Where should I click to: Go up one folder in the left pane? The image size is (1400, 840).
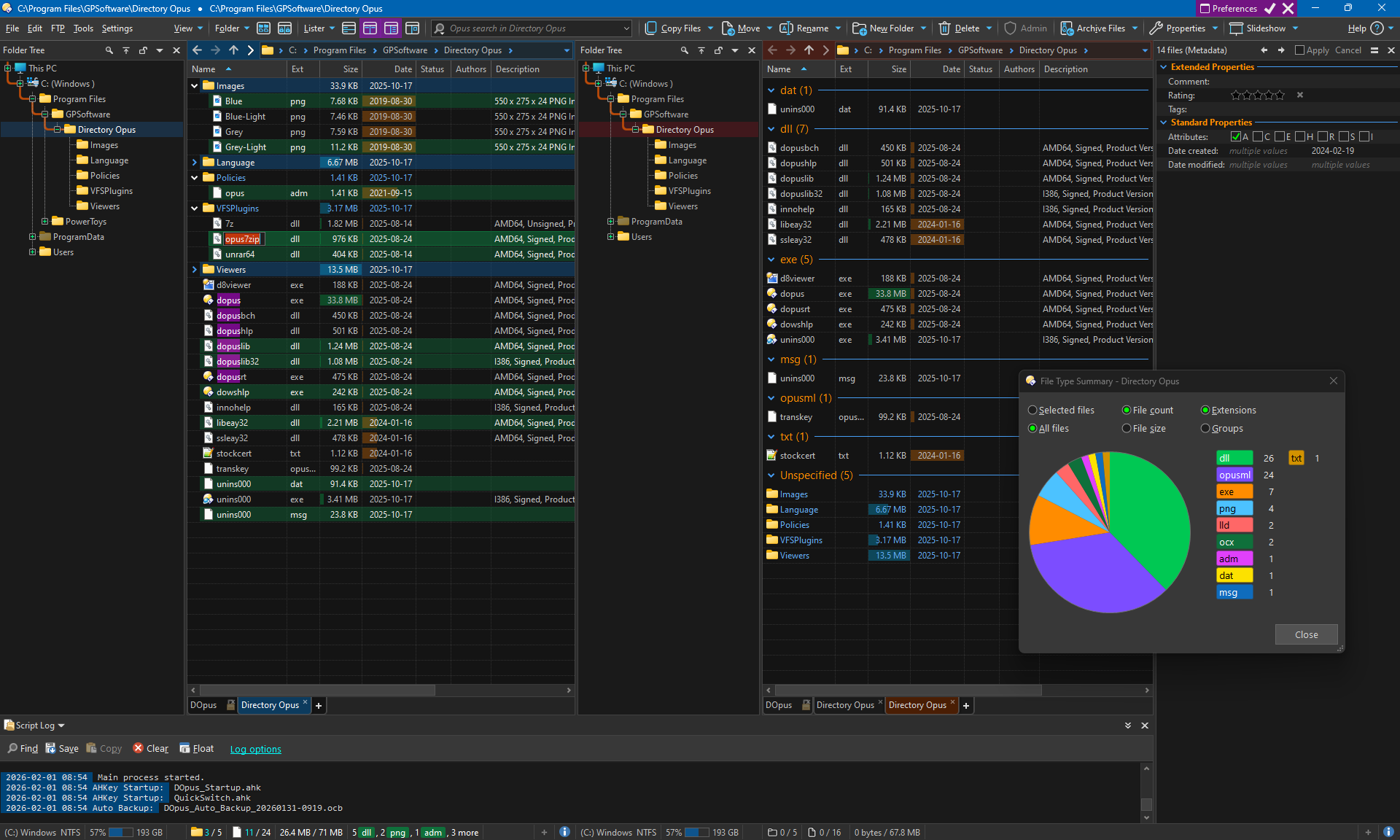[233, 50]
